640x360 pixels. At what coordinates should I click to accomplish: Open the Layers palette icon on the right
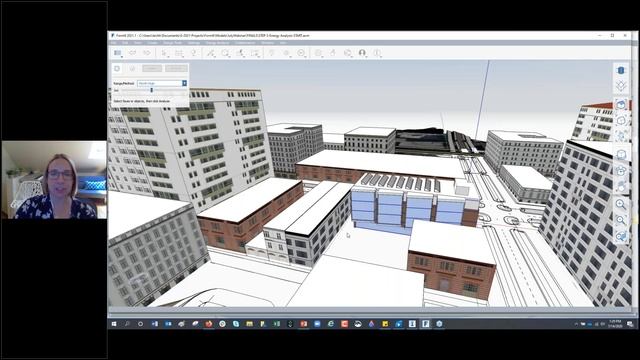(621, 86)
